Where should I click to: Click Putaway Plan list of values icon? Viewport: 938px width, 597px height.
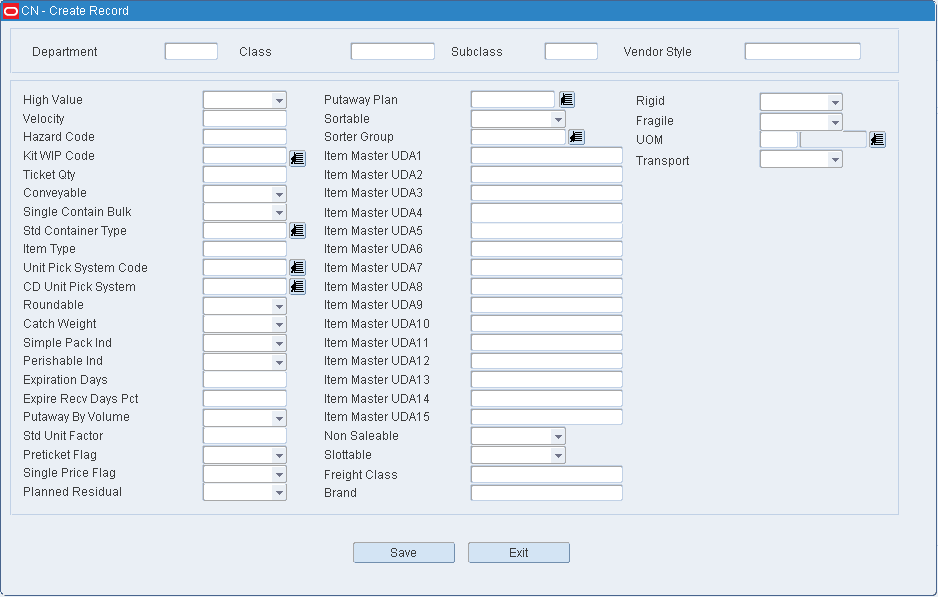pyautogui.click(x=567, y=99)
